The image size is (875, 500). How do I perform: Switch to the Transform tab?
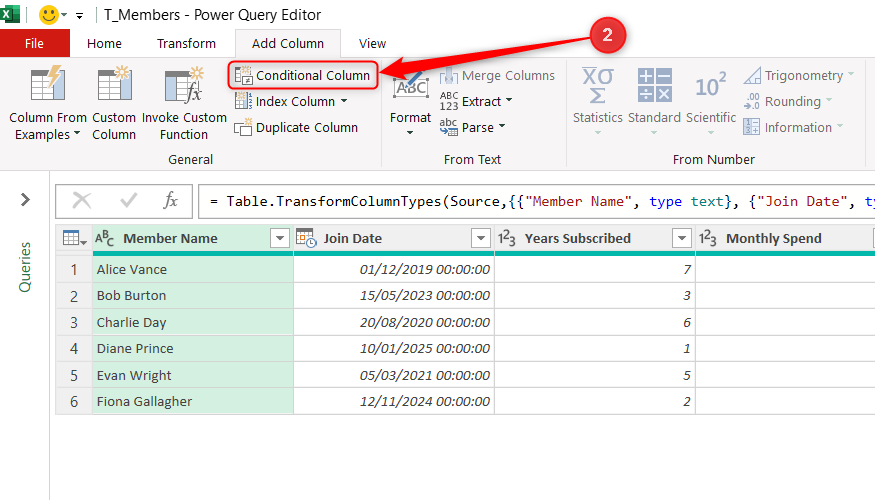tap(186, 44)
